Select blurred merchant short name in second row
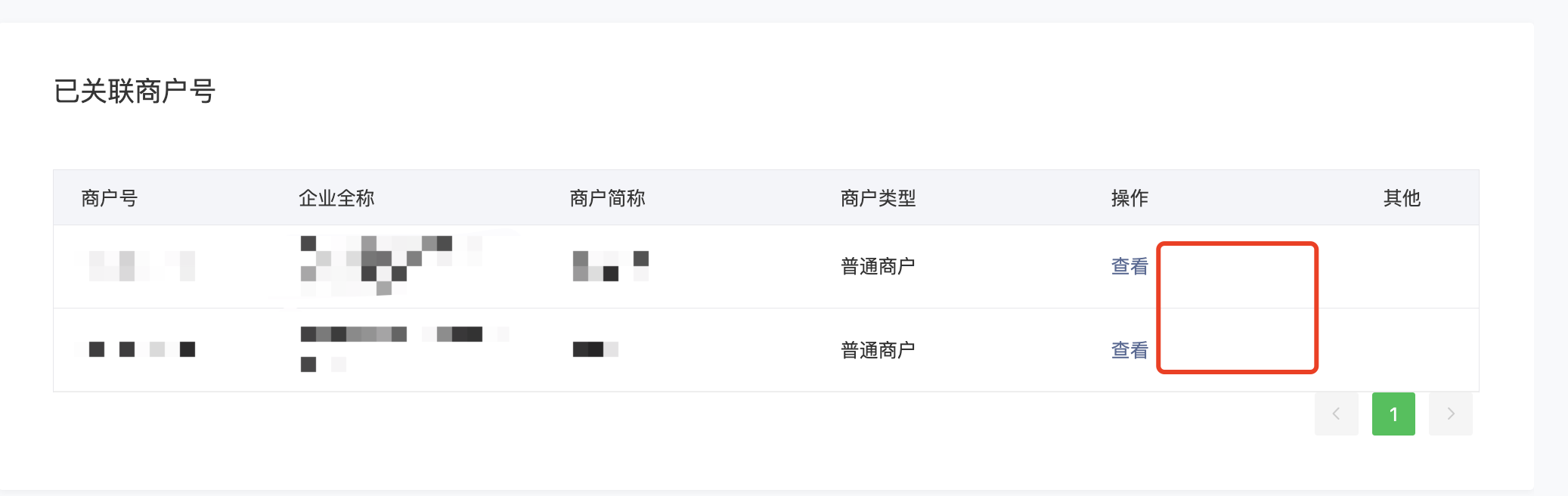 tap(596, 349)
